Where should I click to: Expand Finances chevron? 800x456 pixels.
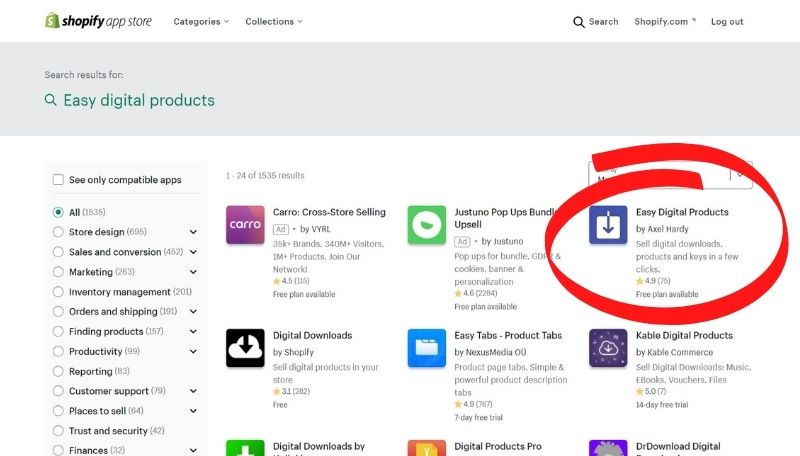(193, 450)
